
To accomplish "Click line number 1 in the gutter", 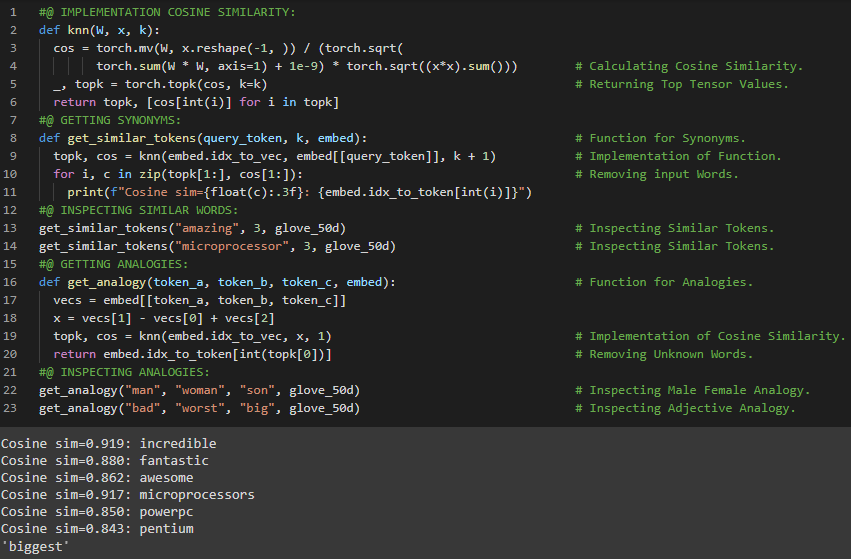I will 13,12.
